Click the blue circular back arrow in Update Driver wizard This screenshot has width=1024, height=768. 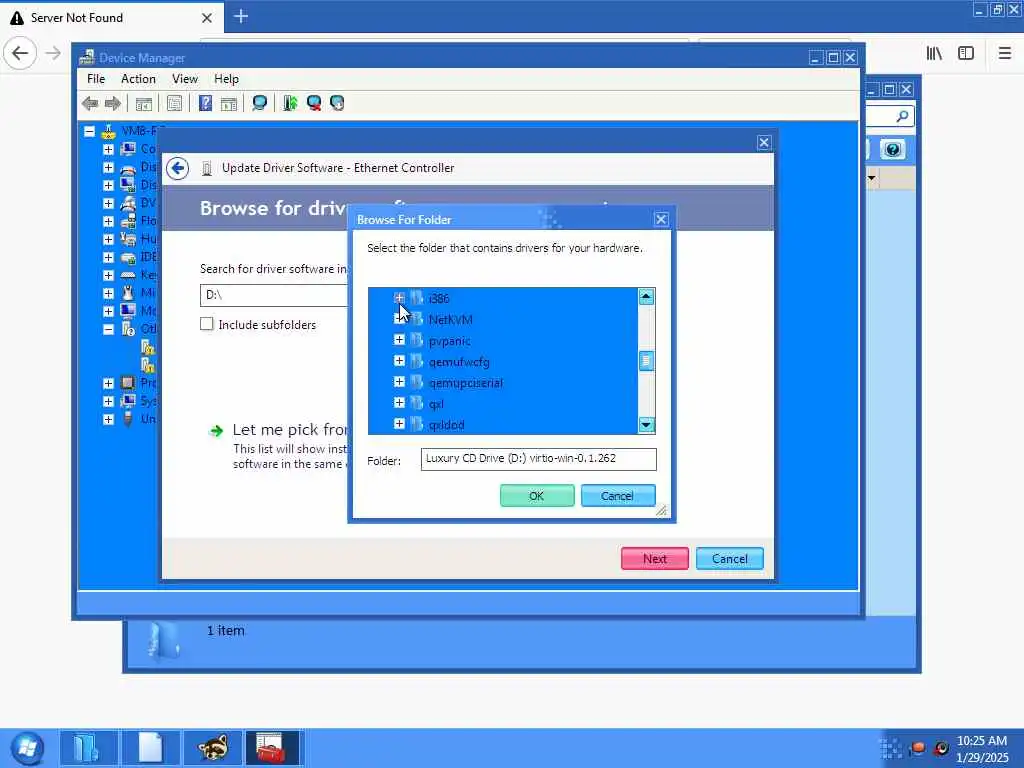[178, 168]
